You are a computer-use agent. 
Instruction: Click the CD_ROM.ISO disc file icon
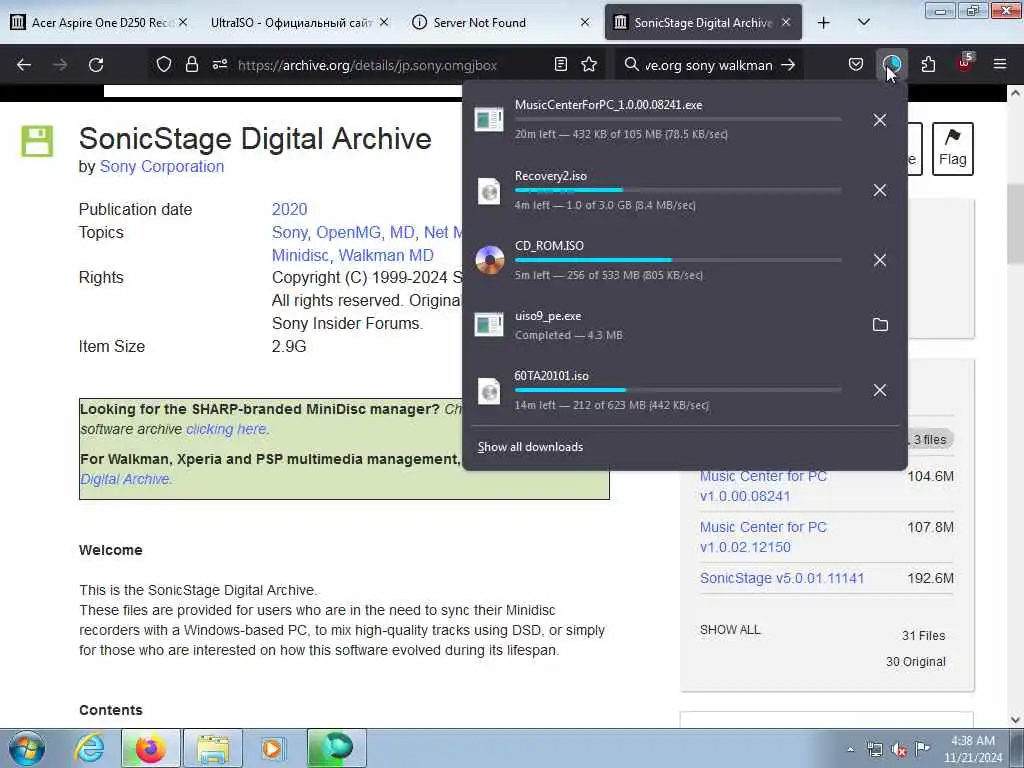(x=490, y=260)
